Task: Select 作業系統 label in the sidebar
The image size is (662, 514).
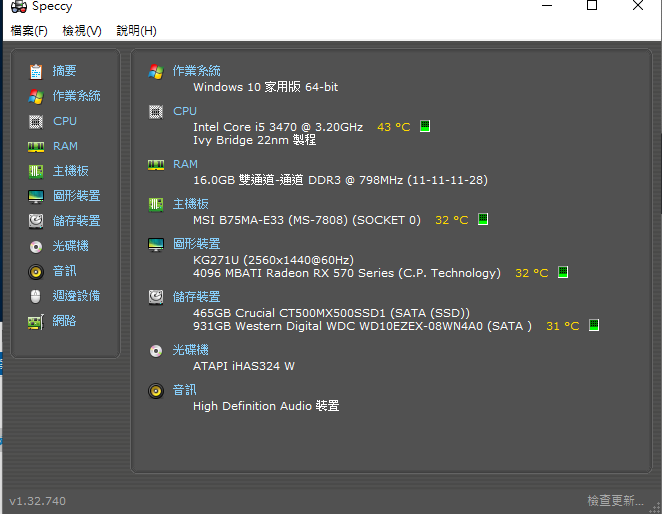Action: pyautogui.click(x=76, y=96)
